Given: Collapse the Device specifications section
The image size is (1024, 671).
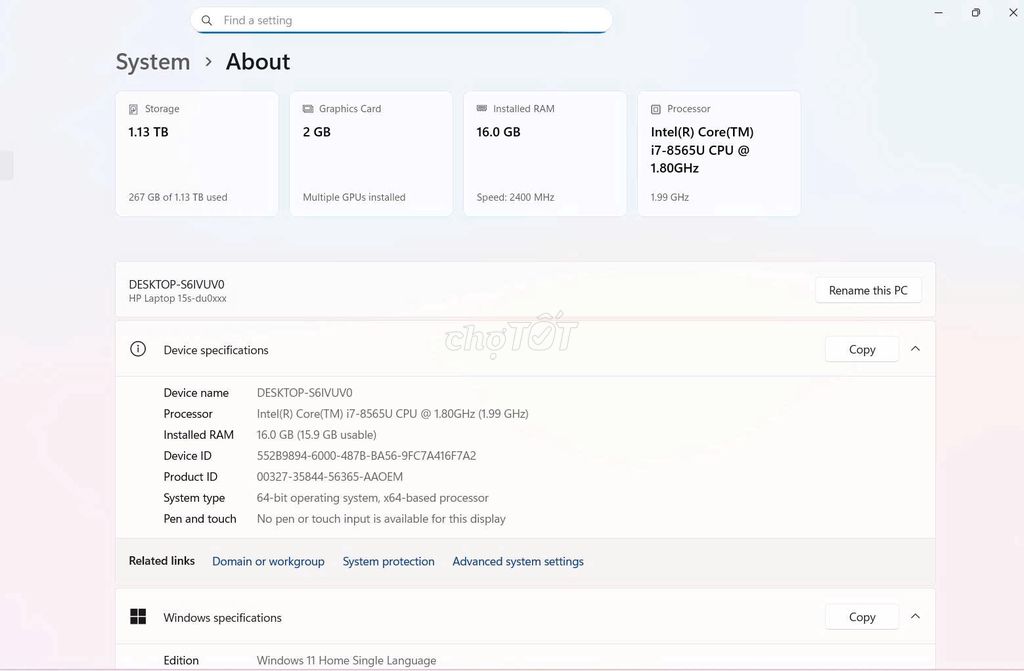Looking at the screenshot, I should 916,349.
